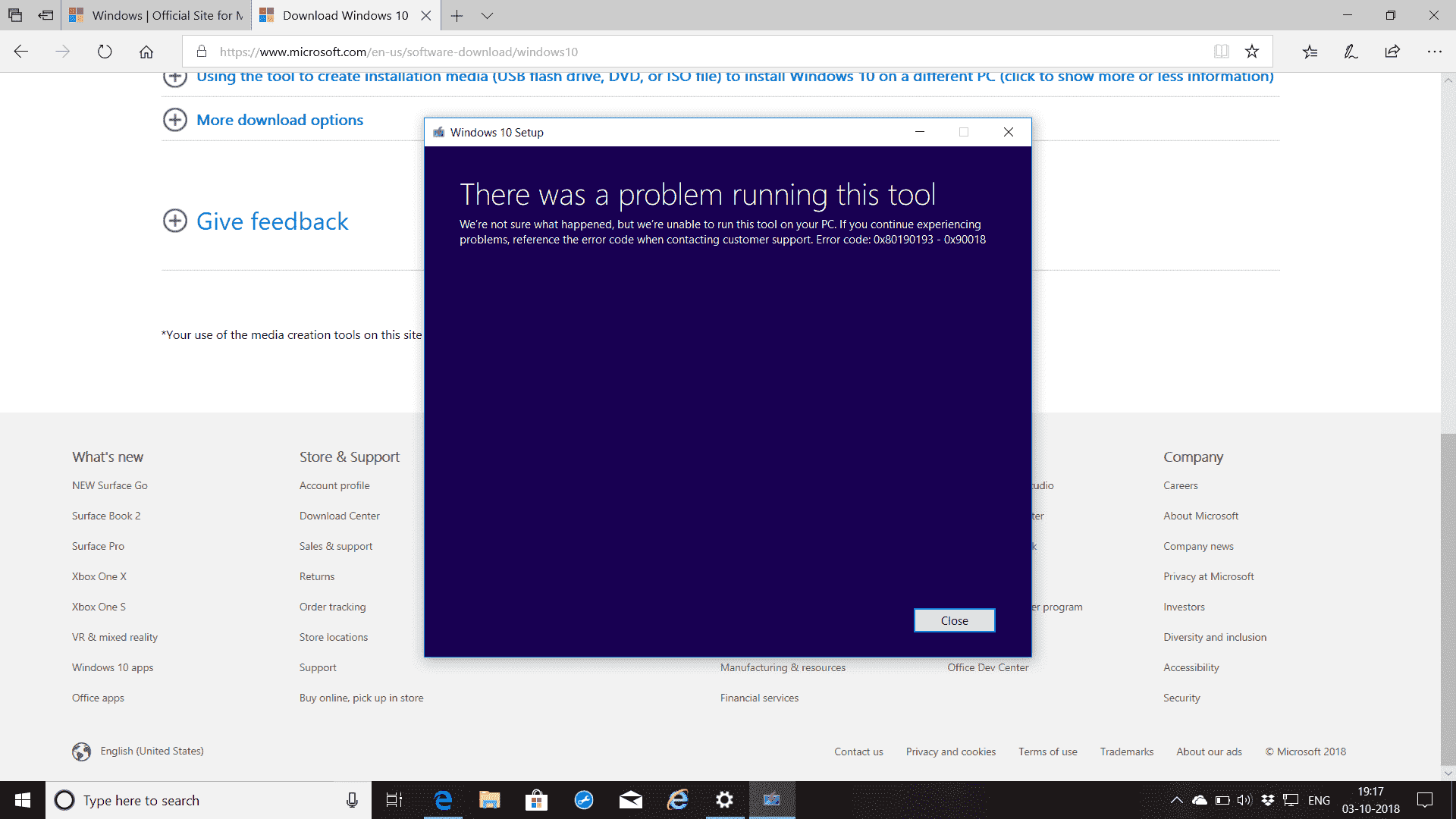The image size is (1456, 819).
Task: Open Microsoft Edge from the taskbar
Action: [443, 800]
